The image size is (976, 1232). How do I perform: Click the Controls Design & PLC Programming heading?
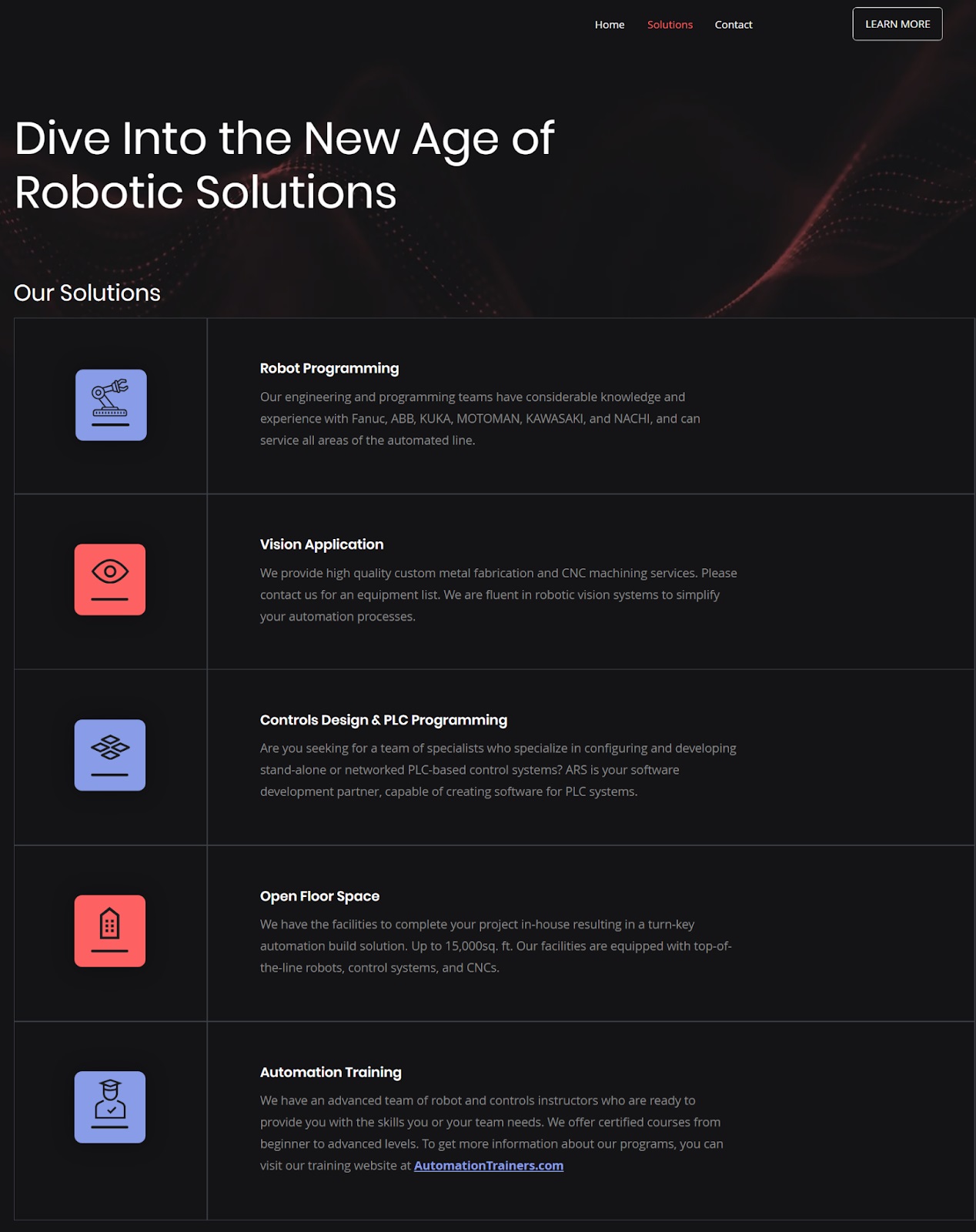[383, 719]
